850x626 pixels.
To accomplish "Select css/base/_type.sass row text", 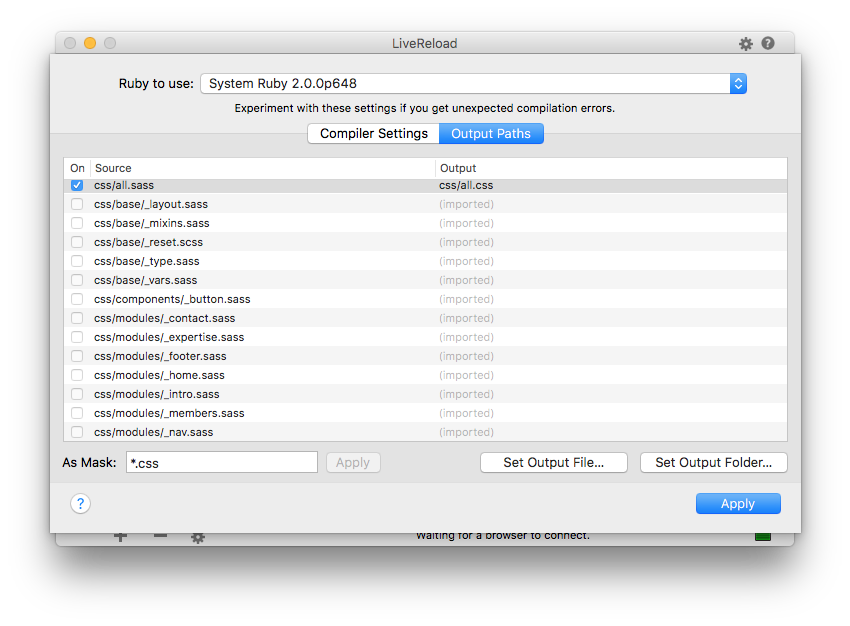I will click(146, 261).
